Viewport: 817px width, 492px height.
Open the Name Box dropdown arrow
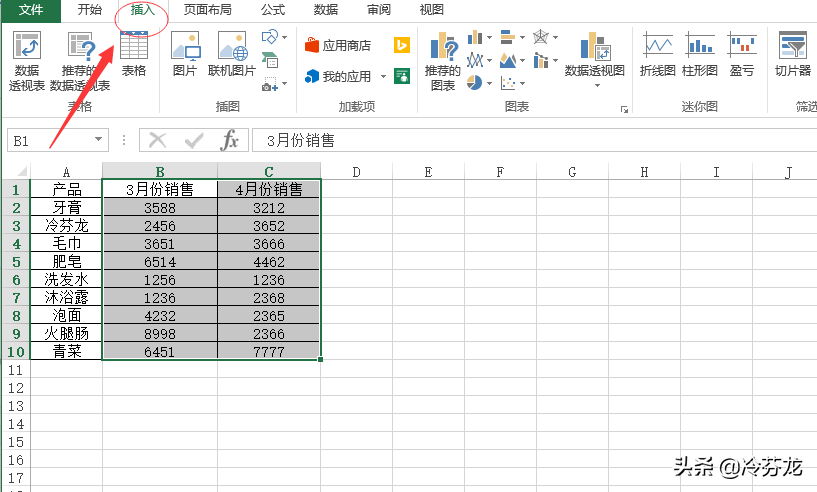98,140
